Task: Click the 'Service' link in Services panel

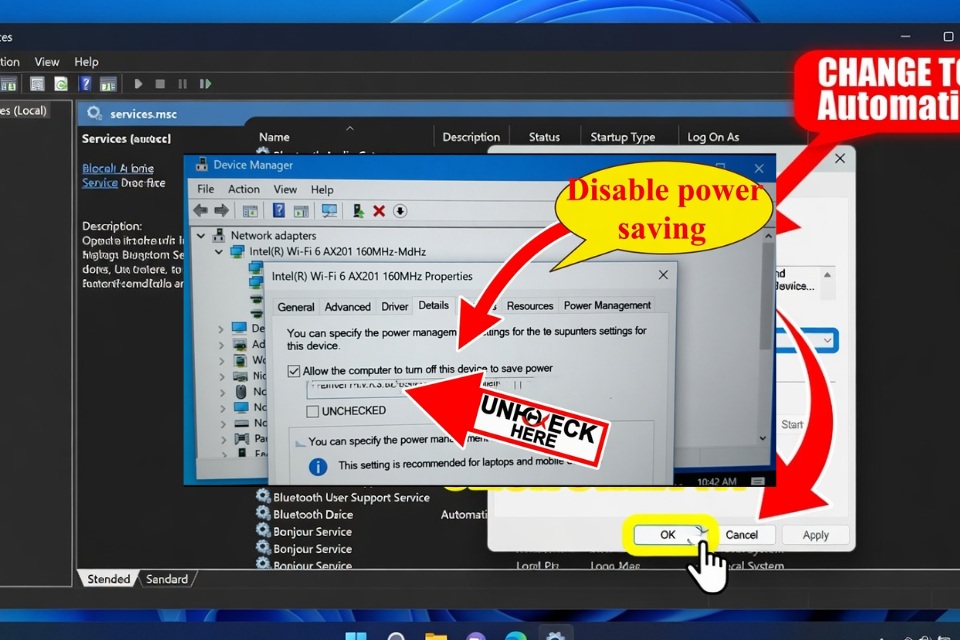Action: (x=100, y=183)
